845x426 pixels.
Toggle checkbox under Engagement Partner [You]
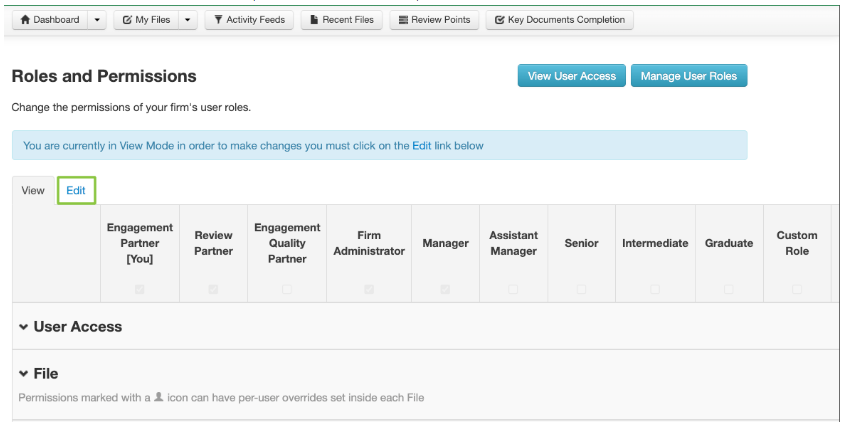pyautogui.click(x=140, y=289)
